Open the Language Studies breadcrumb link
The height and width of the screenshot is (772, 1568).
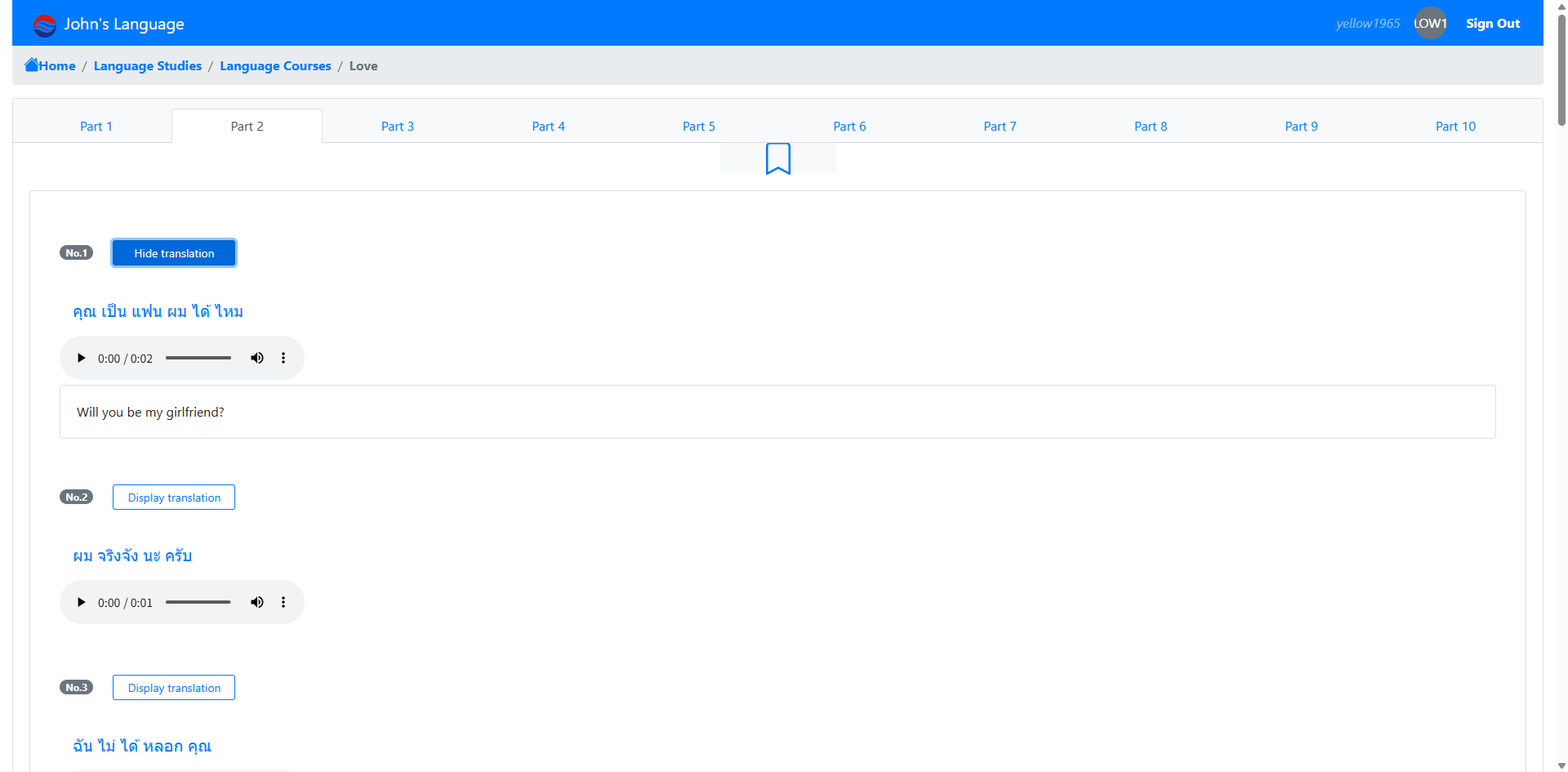pyautogui.click(x=148, y=66)
